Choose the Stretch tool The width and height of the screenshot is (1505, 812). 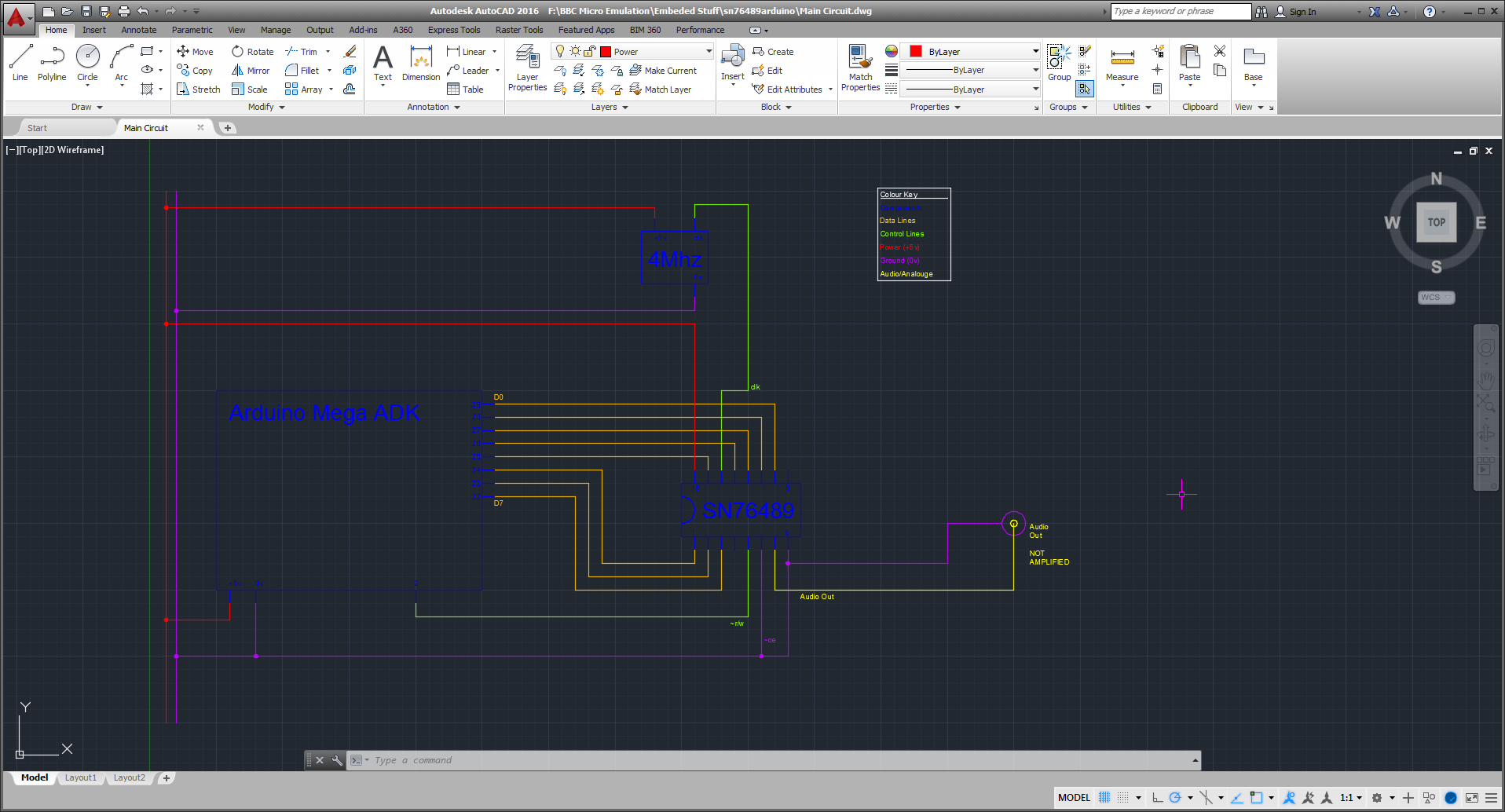pos(198,90)
